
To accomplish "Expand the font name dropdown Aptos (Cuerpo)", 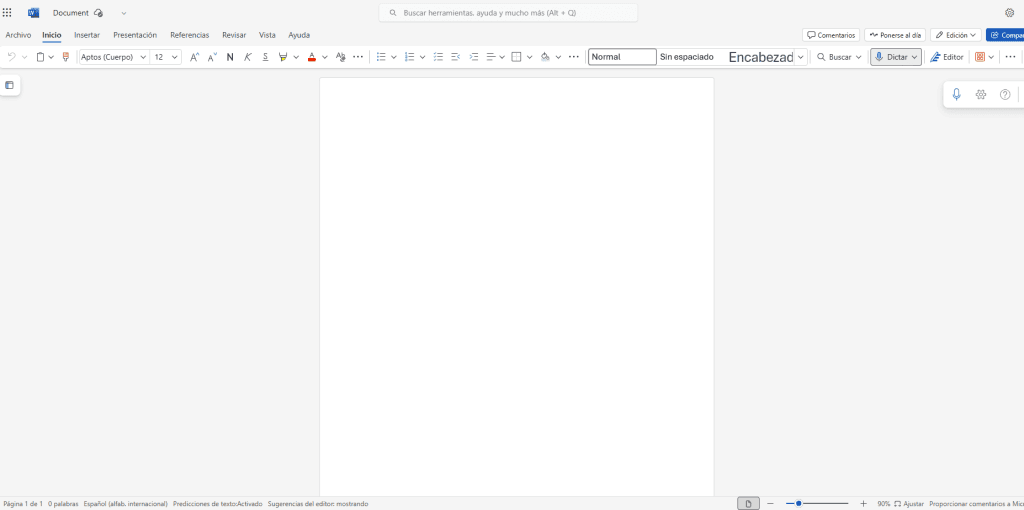I will point(143,57).
